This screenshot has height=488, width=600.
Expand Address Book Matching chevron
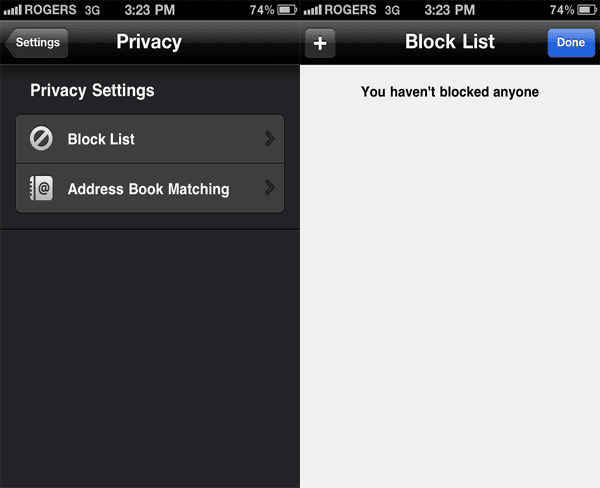click(270, 188)
